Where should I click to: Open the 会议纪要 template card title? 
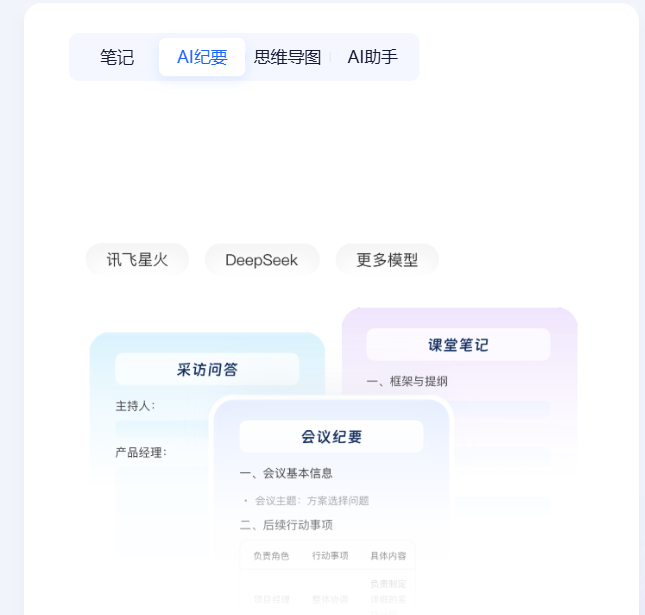coord(331,436)
